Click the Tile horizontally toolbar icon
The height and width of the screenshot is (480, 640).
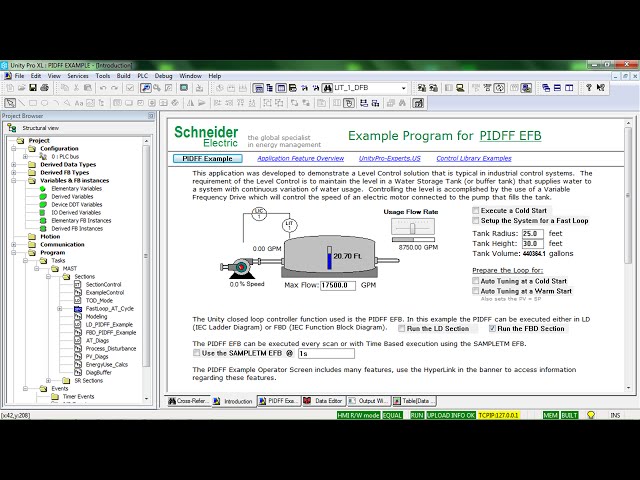[557, 88]
